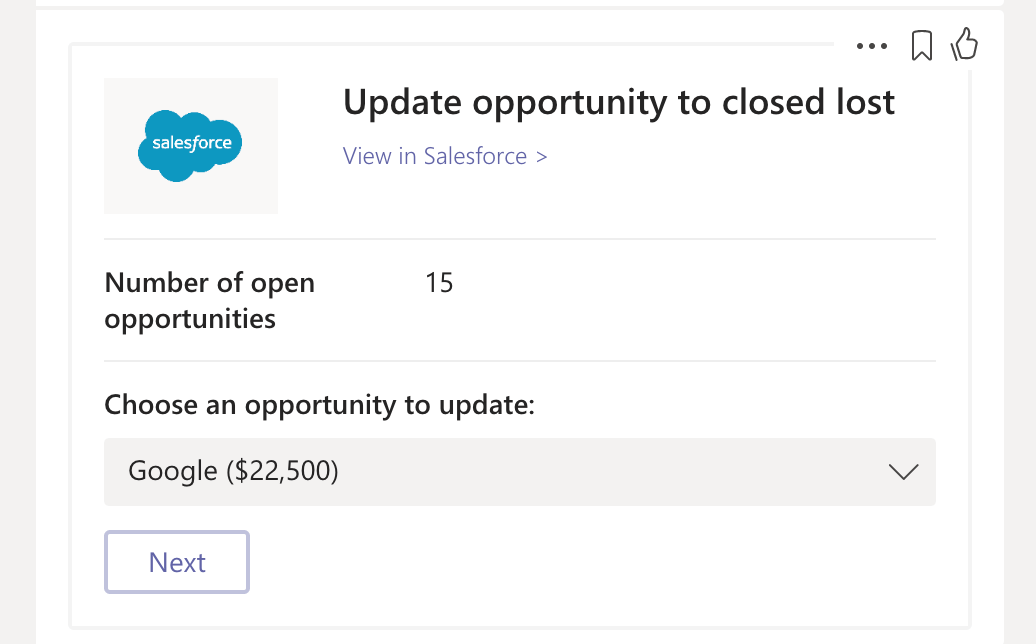Click the arrow after View in Salesforce
Screen dimensions: 1036x644
click(542, 157)
